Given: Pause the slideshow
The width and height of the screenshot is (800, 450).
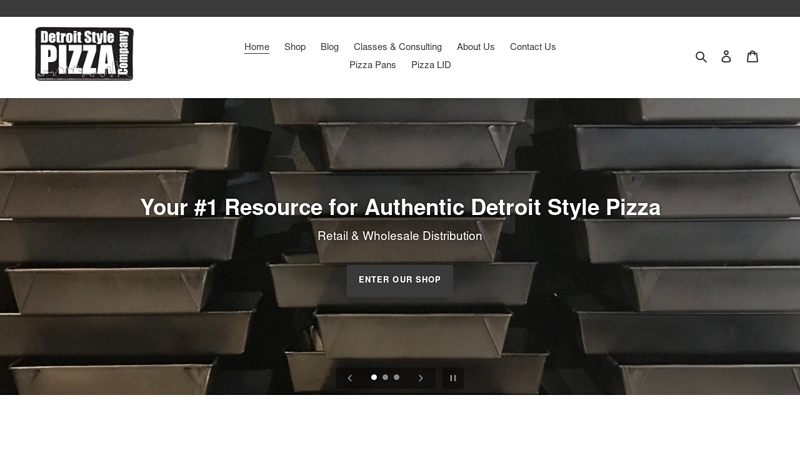Looking at the screenshot, I should pos(453,378).
